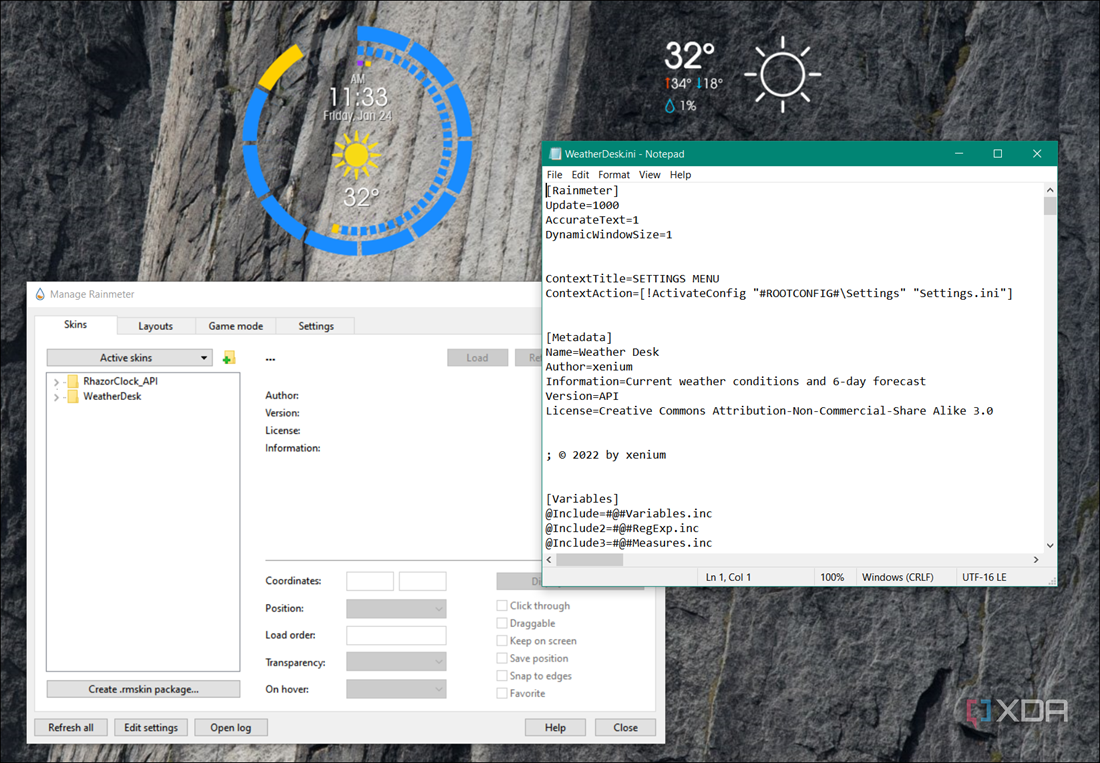Select the RhazorClock_API folder icon
This screenshot has width=1100, height=763.
(72, 380)
